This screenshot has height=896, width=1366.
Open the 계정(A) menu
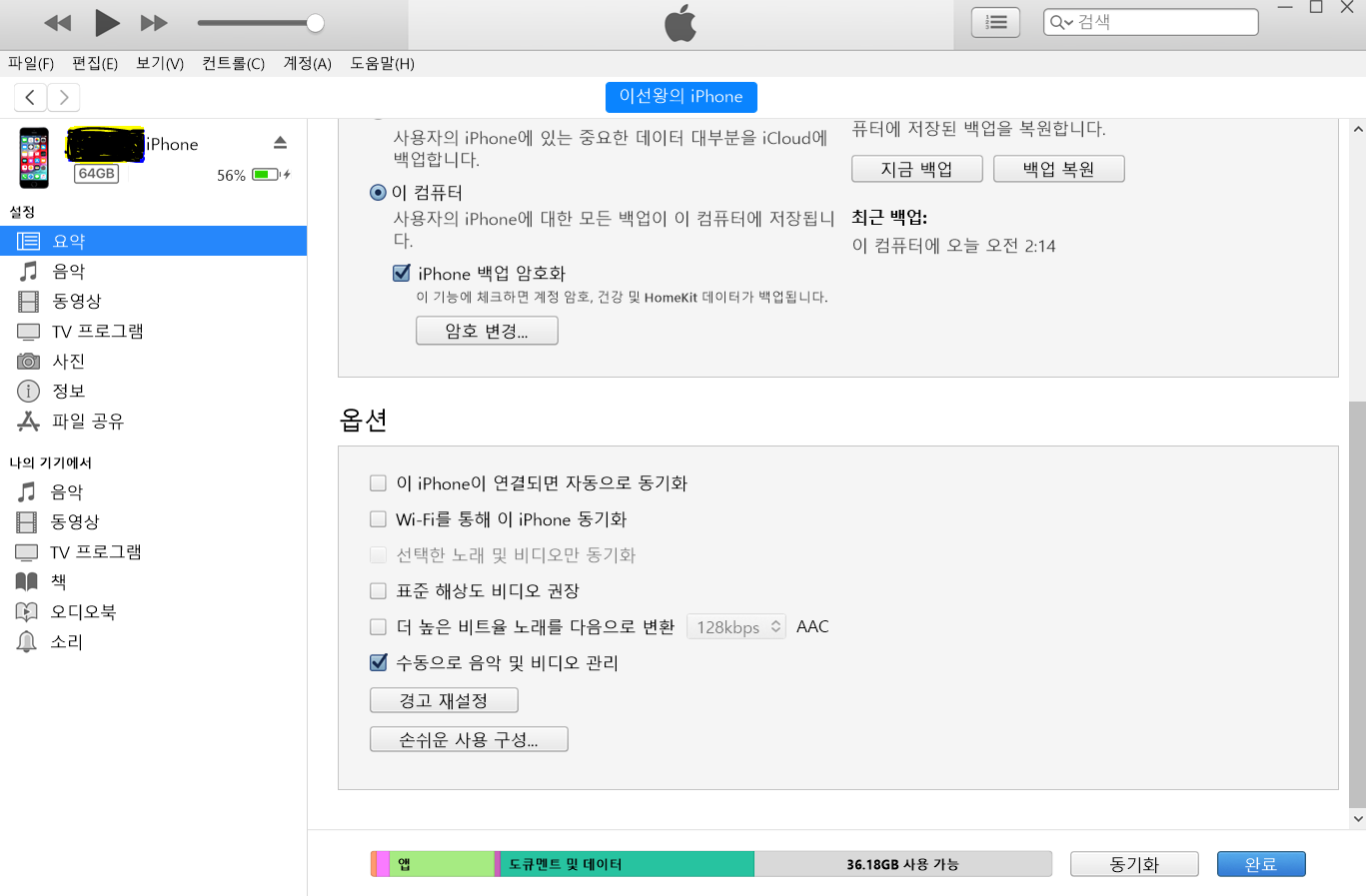point(307,63)
